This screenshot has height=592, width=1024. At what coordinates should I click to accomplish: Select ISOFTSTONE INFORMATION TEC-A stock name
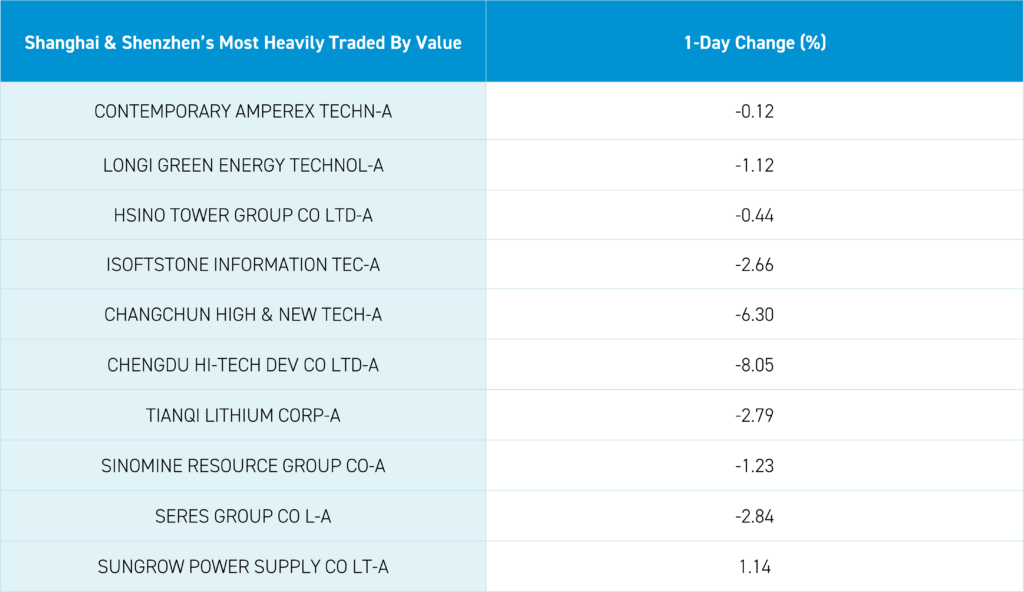coord(243,265)
